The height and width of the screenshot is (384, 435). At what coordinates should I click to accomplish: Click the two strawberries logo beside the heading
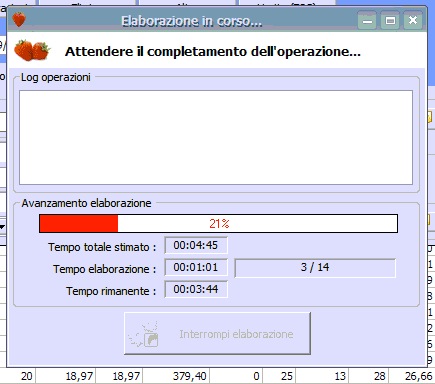pyautogui.click(x=32, y=51)
